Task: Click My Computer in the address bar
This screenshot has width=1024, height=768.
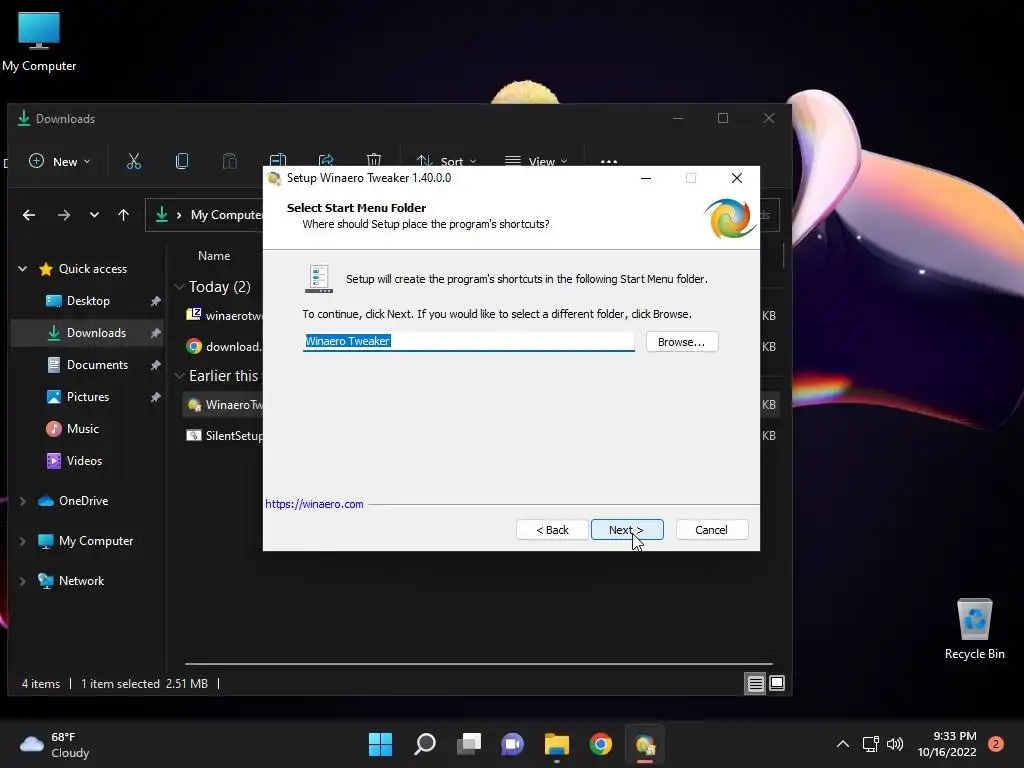Action: [x=227, y=215]
